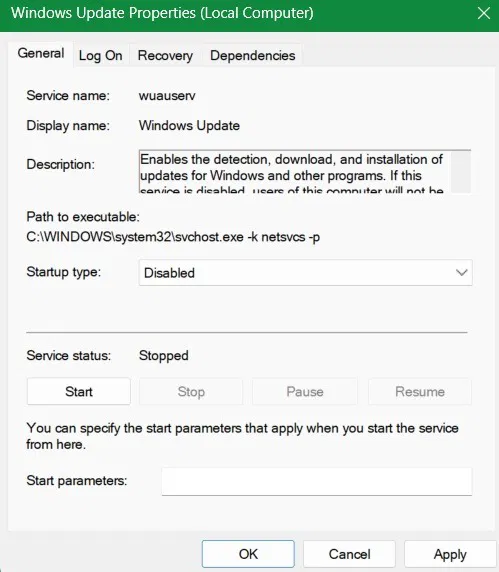Viewport: 499px width, 572px height.
Task: Switch to the Recovery tab
Action: (165, 55)
